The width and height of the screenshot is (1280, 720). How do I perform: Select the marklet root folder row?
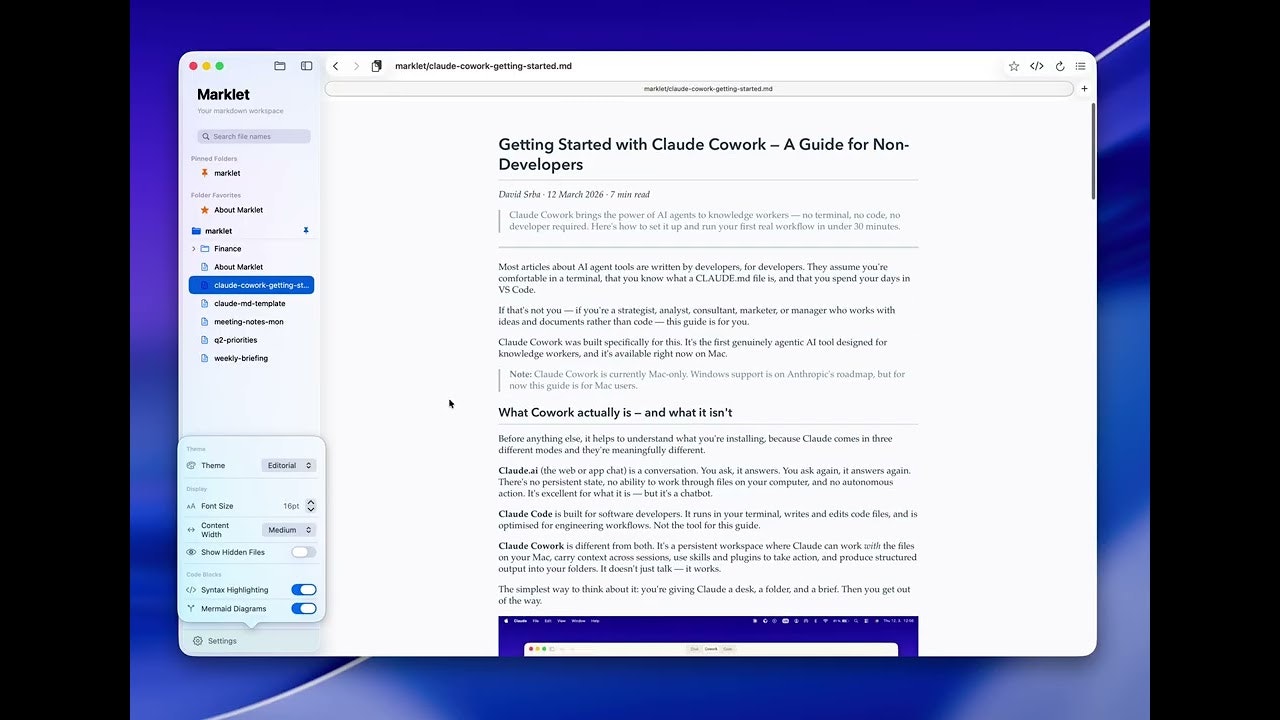(x=251, y=231)
